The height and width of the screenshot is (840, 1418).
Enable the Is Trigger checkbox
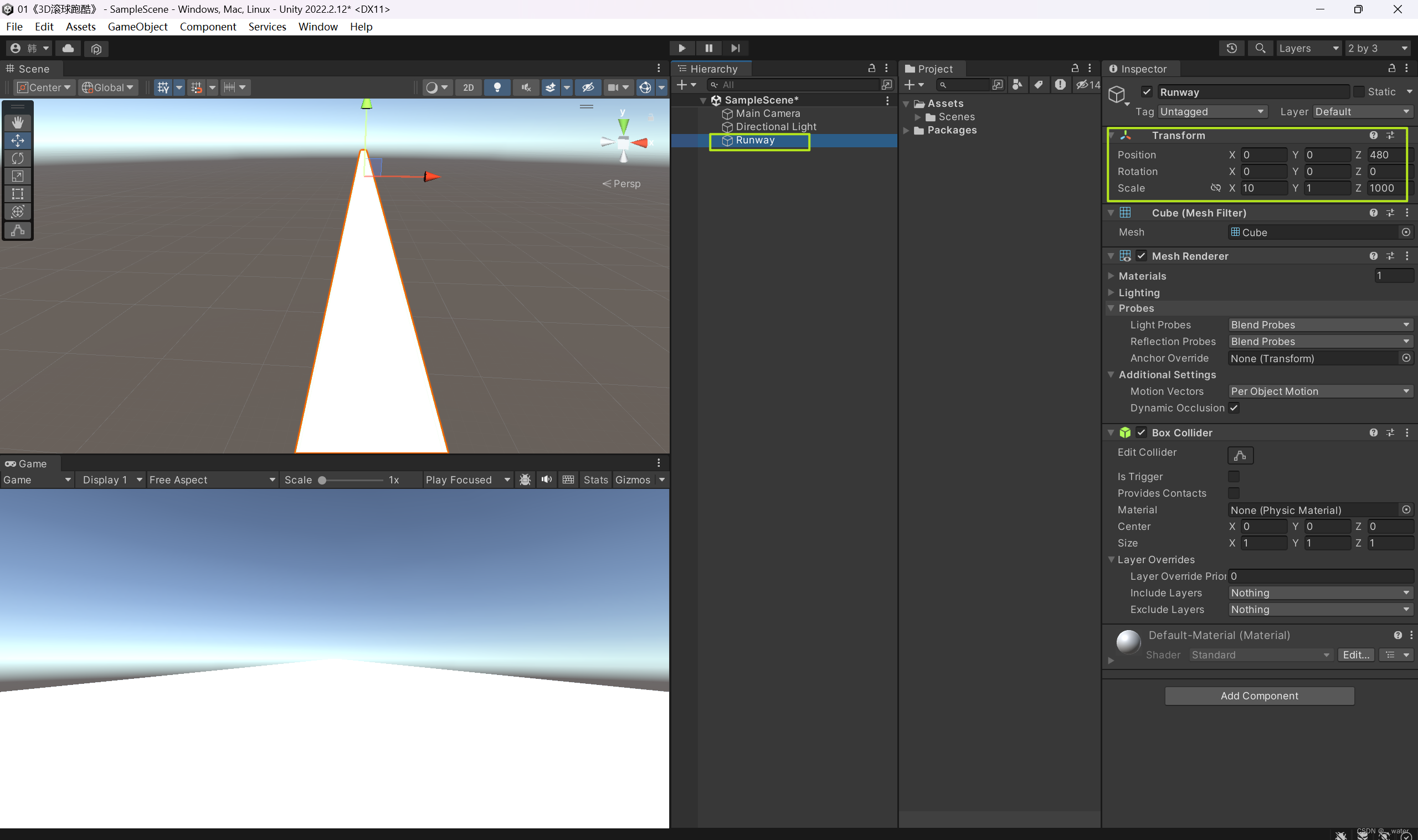coord(1234,477)
